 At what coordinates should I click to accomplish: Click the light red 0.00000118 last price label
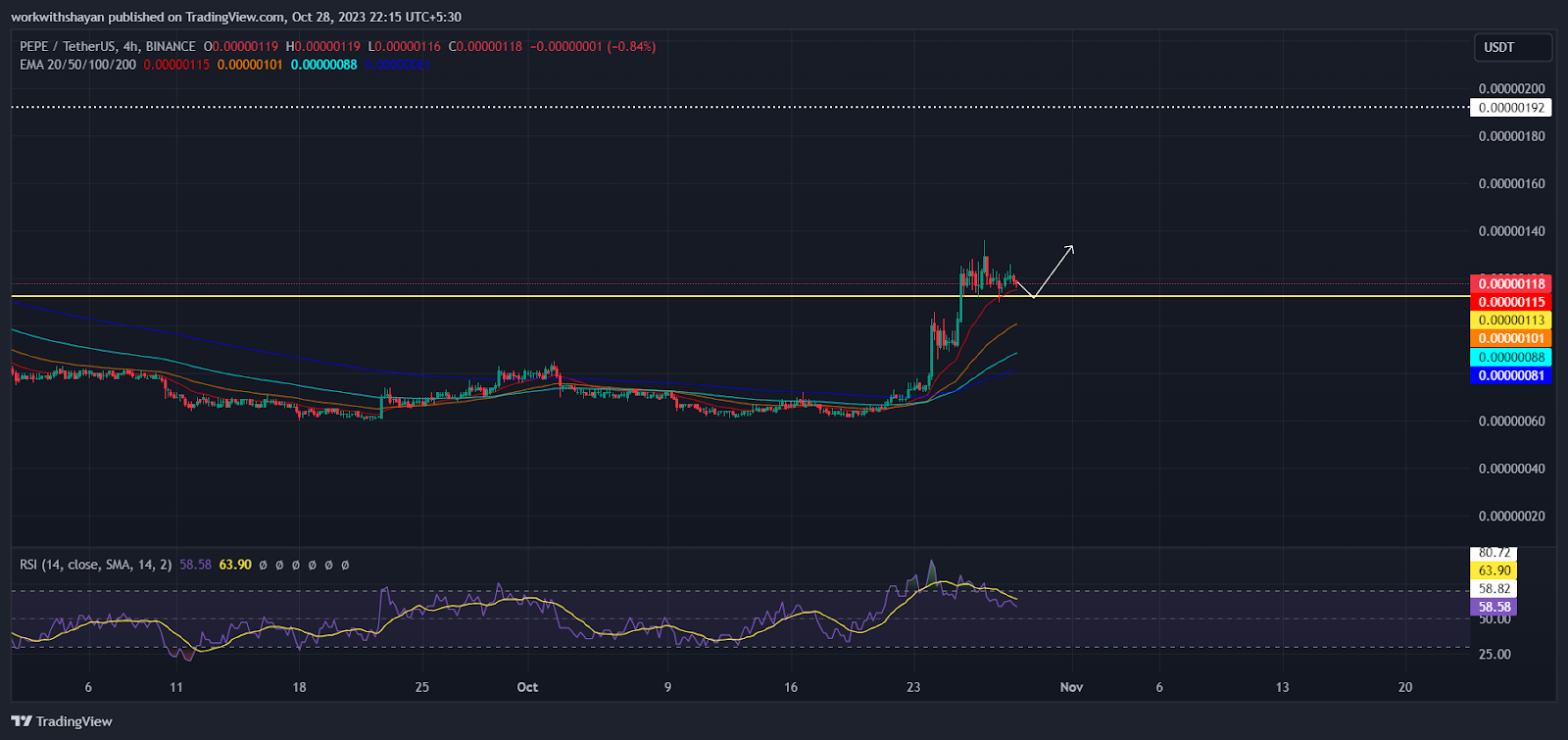point(1510,284)
